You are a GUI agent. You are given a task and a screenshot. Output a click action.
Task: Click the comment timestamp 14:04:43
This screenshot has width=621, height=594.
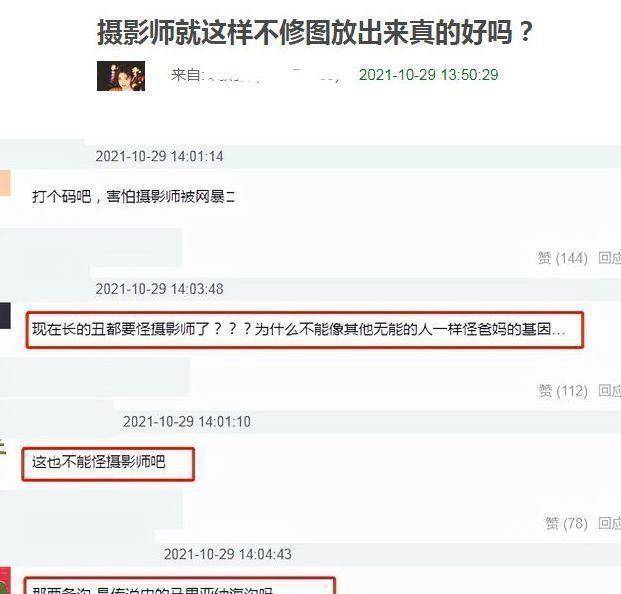coord(228,554)
